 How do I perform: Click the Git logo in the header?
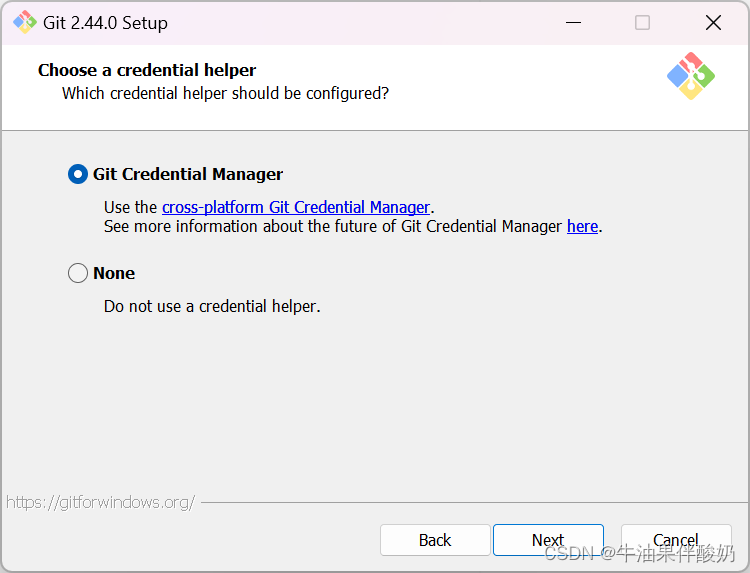click(x=691, y=76)
